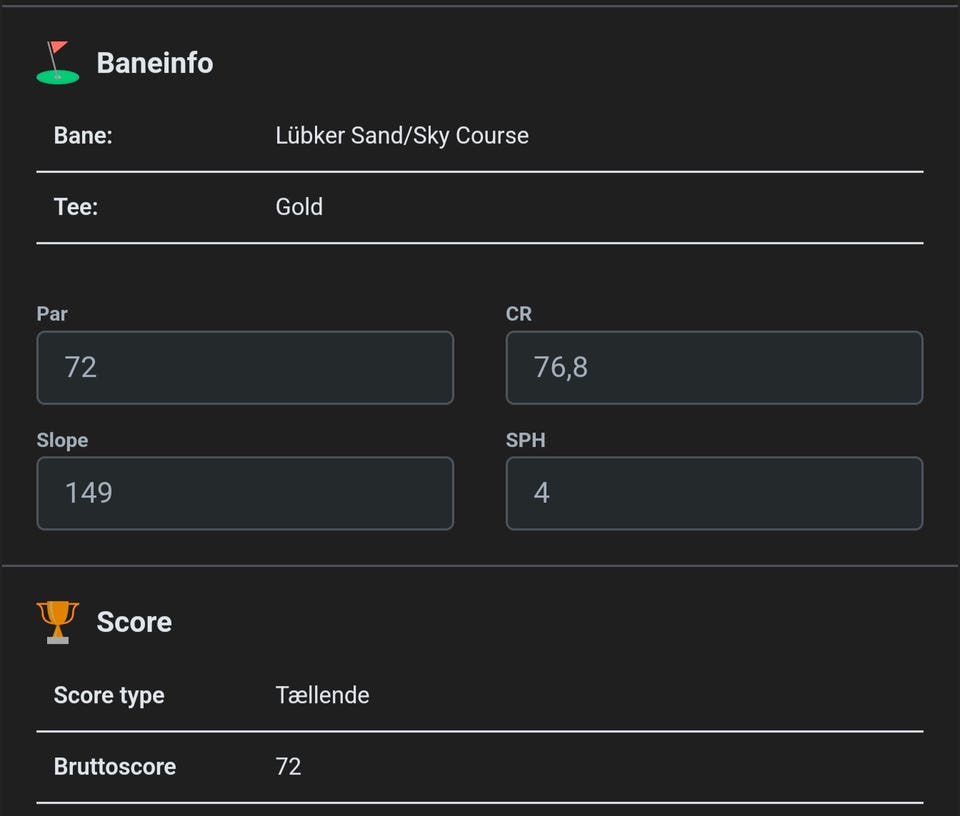Click the Lübker Sand/Sky Course name
This screenshot has height=816, width=960.
point(402,136)
